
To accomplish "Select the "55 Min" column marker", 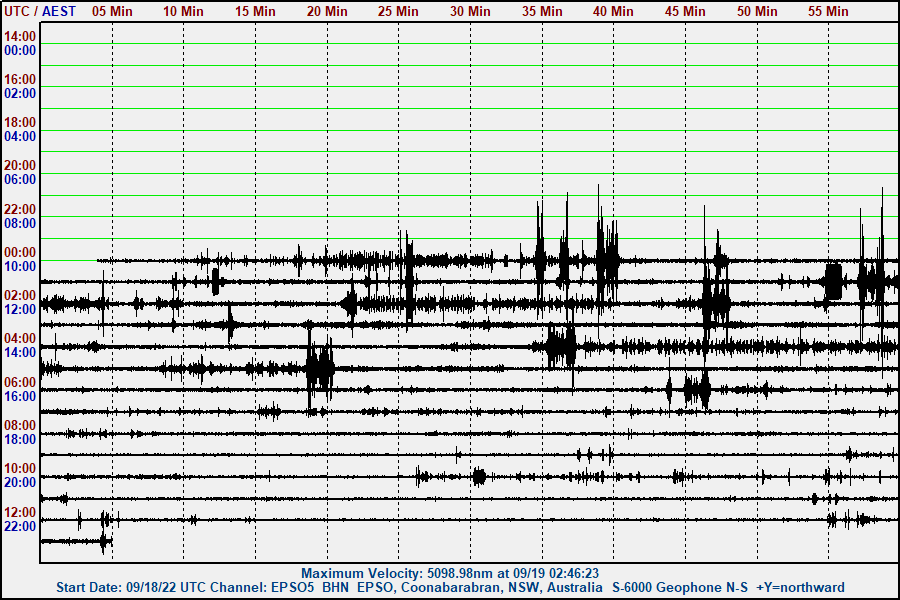I will tap(828, 11).
